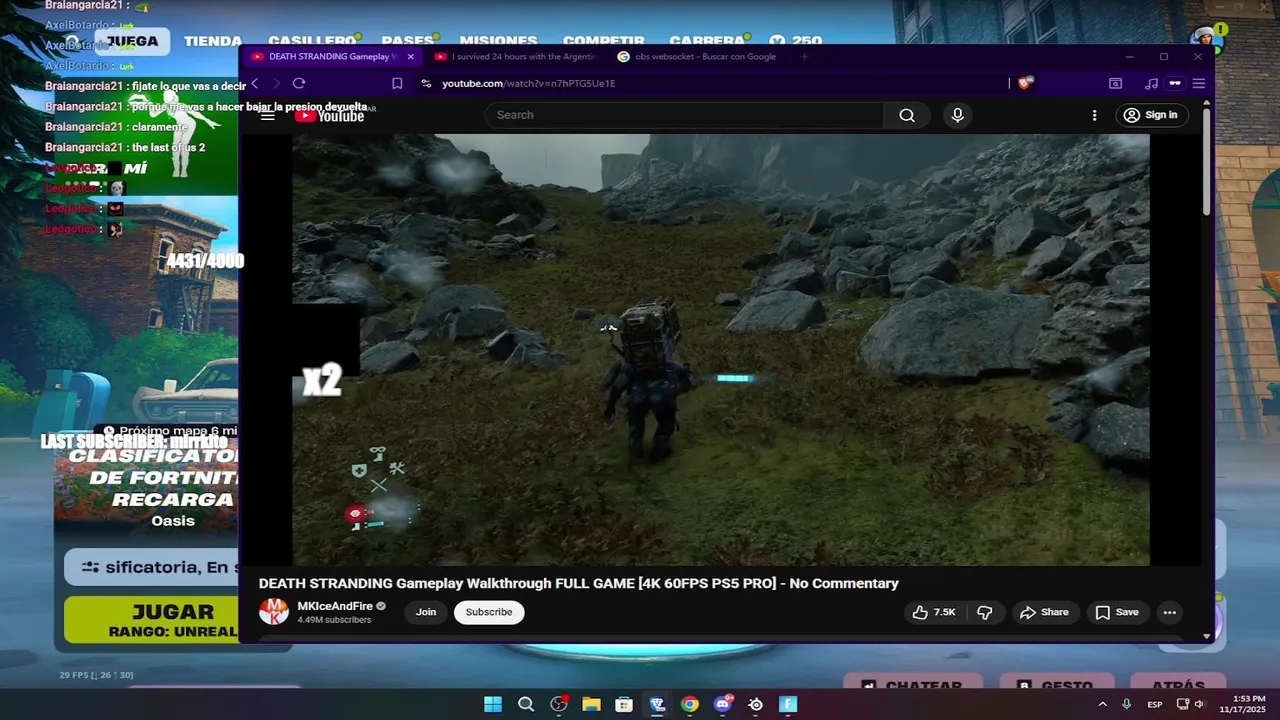Click the taskbar microphone tray icon
This screenshot has width=1280, height=720.
pyautogui.click(x=1127, y=704)
